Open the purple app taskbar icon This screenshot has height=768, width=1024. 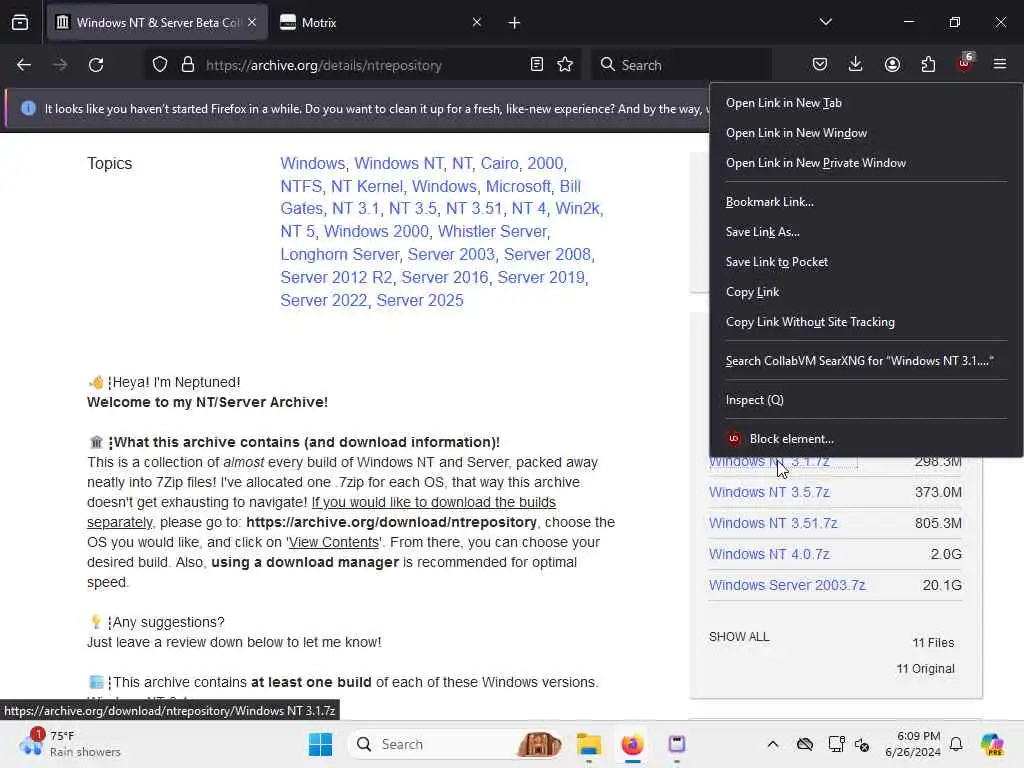[677, 744]
